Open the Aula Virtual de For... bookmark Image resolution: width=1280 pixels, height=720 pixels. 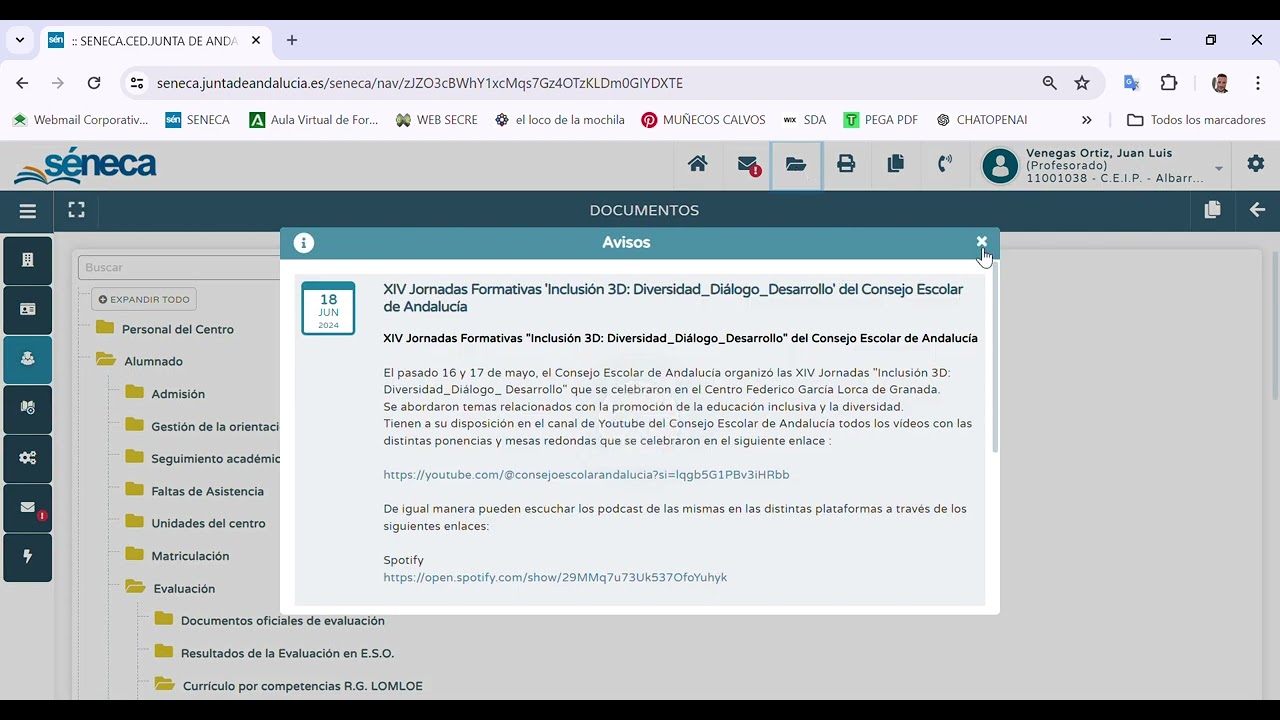314,120
